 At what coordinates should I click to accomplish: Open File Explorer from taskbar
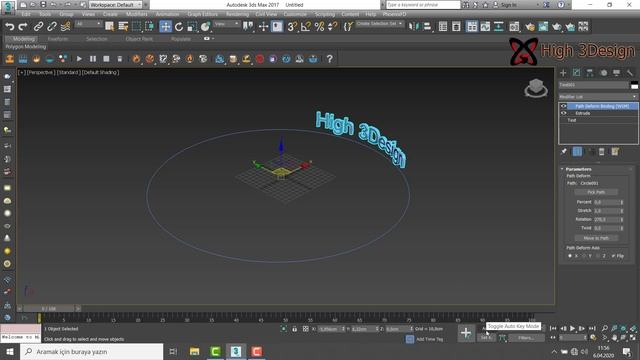coord(194,351)
